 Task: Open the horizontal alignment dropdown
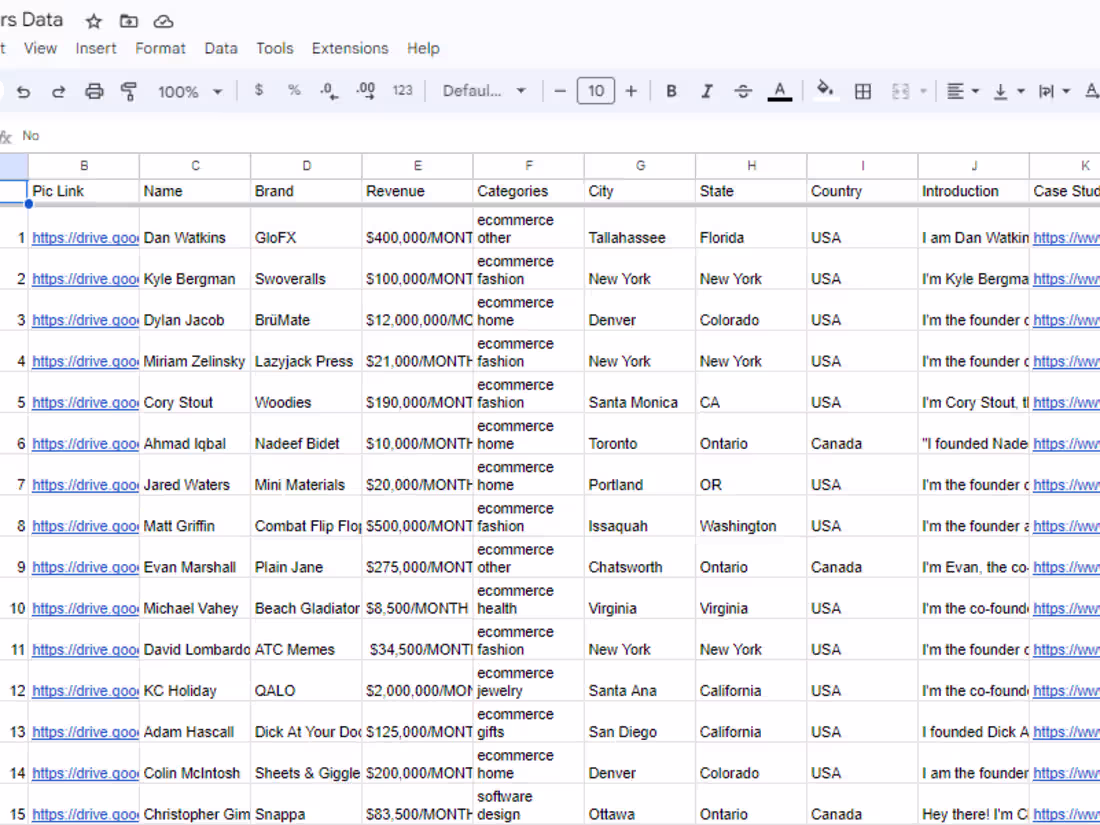coord(962,91)
